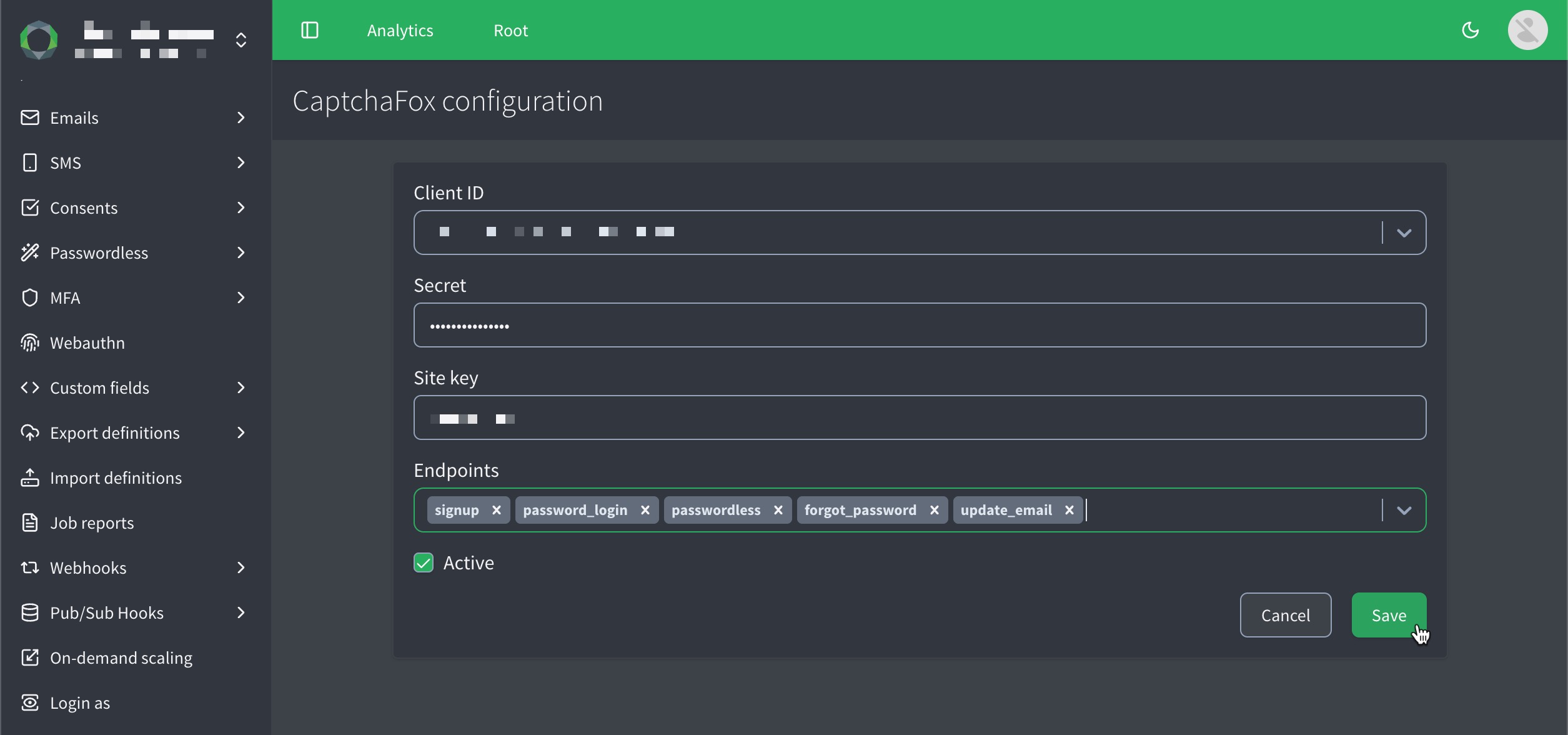Expand the Webhooks submenu chevron

click(241, 567)
